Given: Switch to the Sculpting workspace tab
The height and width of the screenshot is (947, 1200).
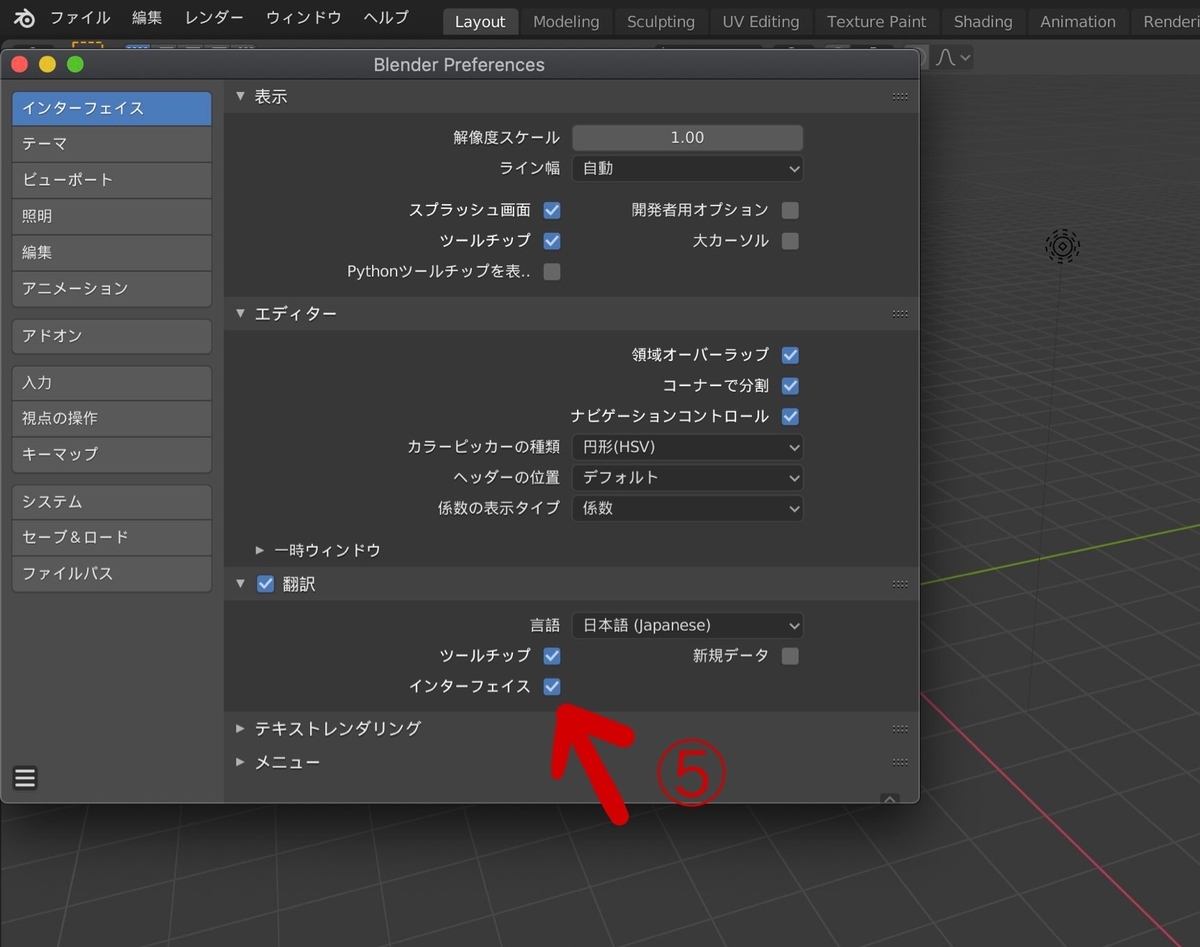Looking at the screenshot, I should click(661, 21).
